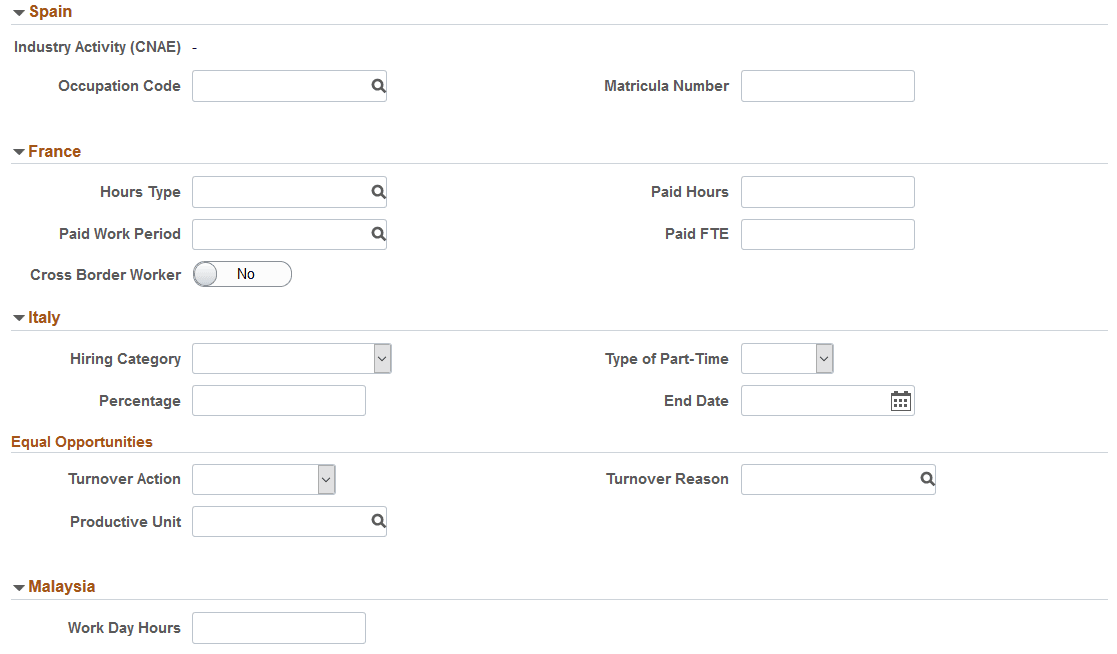This screenshot has height=654, width=1117.
Task: Toggle the Cross Border Worker switch
Action: click(x=242, y=274)
